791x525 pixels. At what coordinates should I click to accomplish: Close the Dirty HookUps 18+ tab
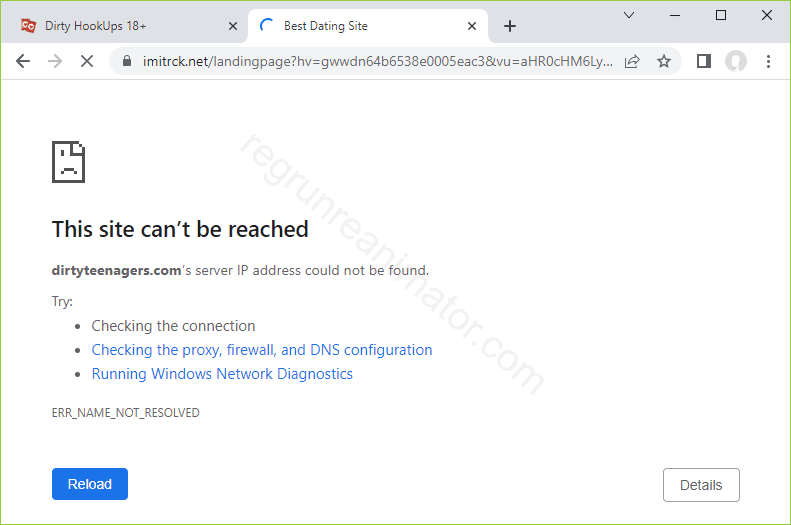(x=233, y=26)
